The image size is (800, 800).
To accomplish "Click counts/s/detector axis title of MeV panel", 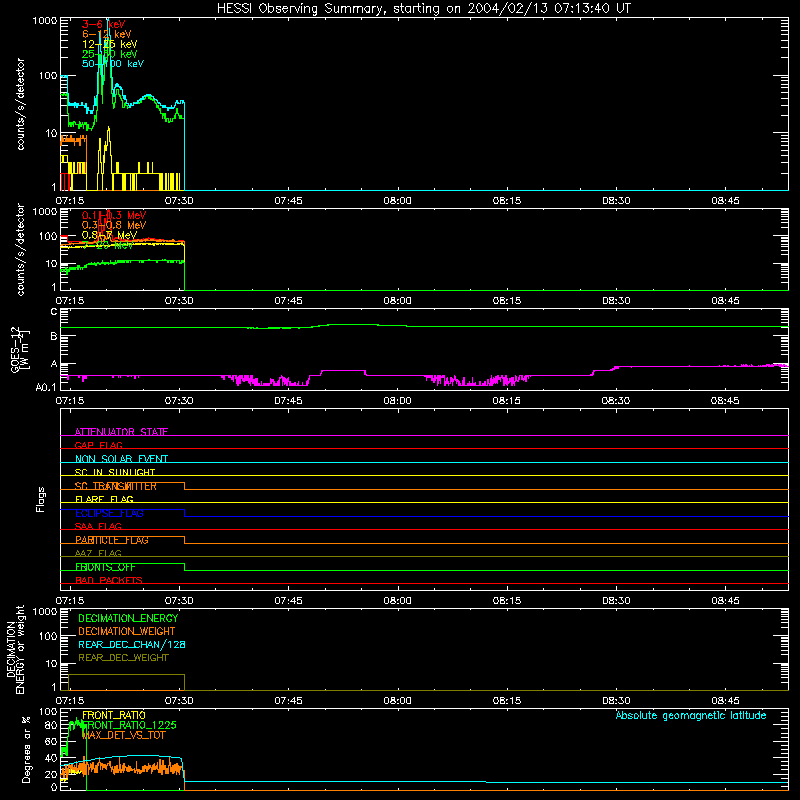I will pyautogui.click(x=20, y=249).
